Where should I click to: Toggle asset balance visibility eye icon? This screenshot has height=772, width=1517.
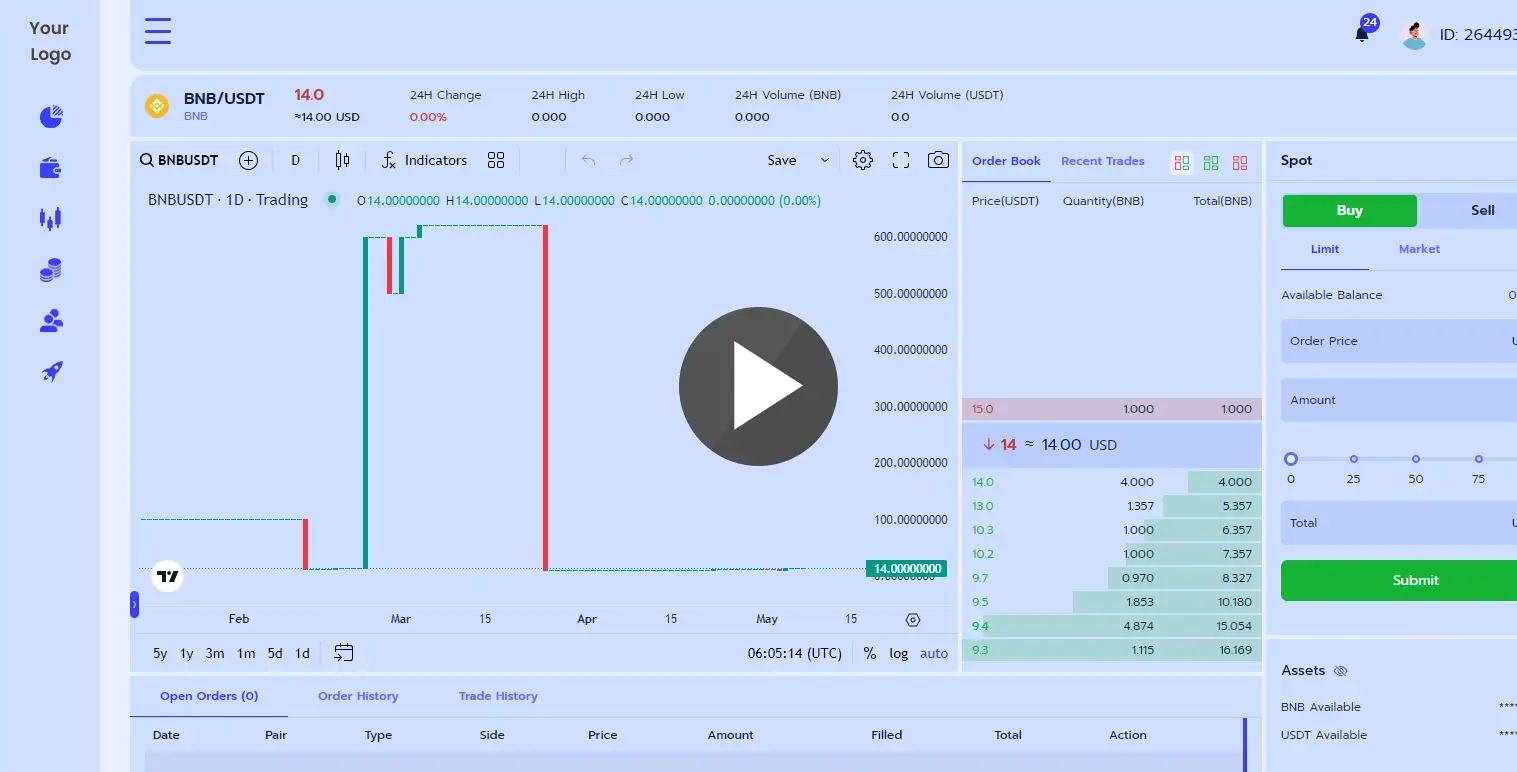coord(1341,671)
